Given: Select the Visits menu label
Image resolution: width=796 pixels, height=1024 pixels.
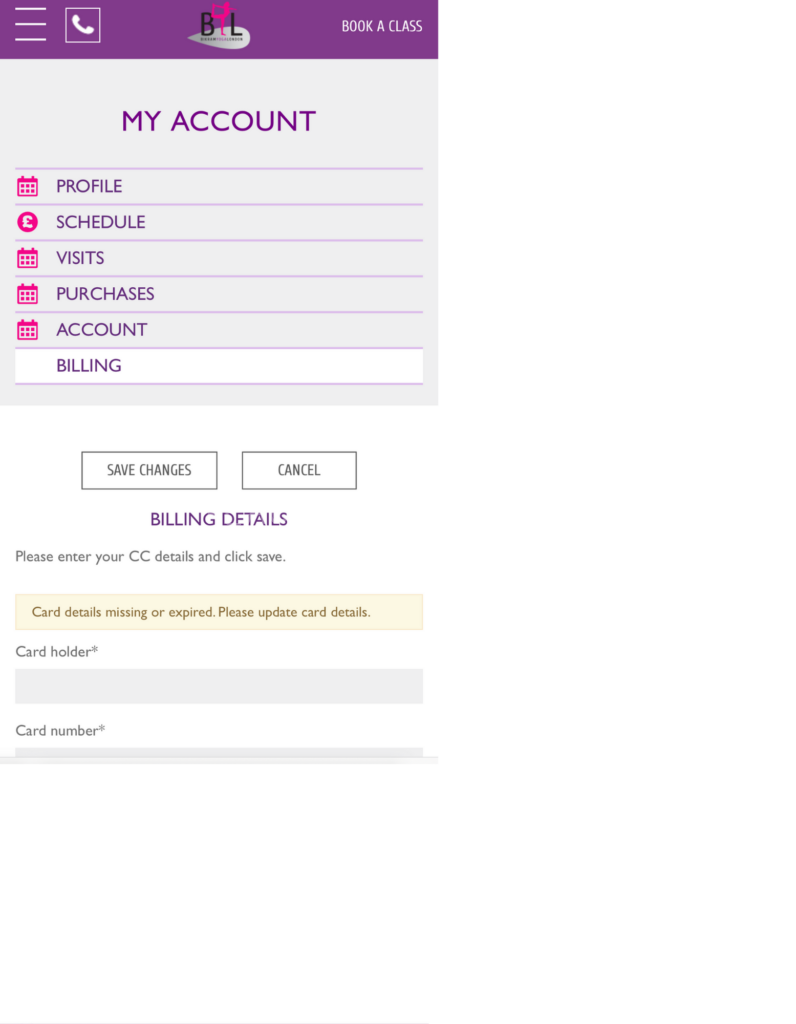Looking at the screenshot, I should (x=80, y=259).
